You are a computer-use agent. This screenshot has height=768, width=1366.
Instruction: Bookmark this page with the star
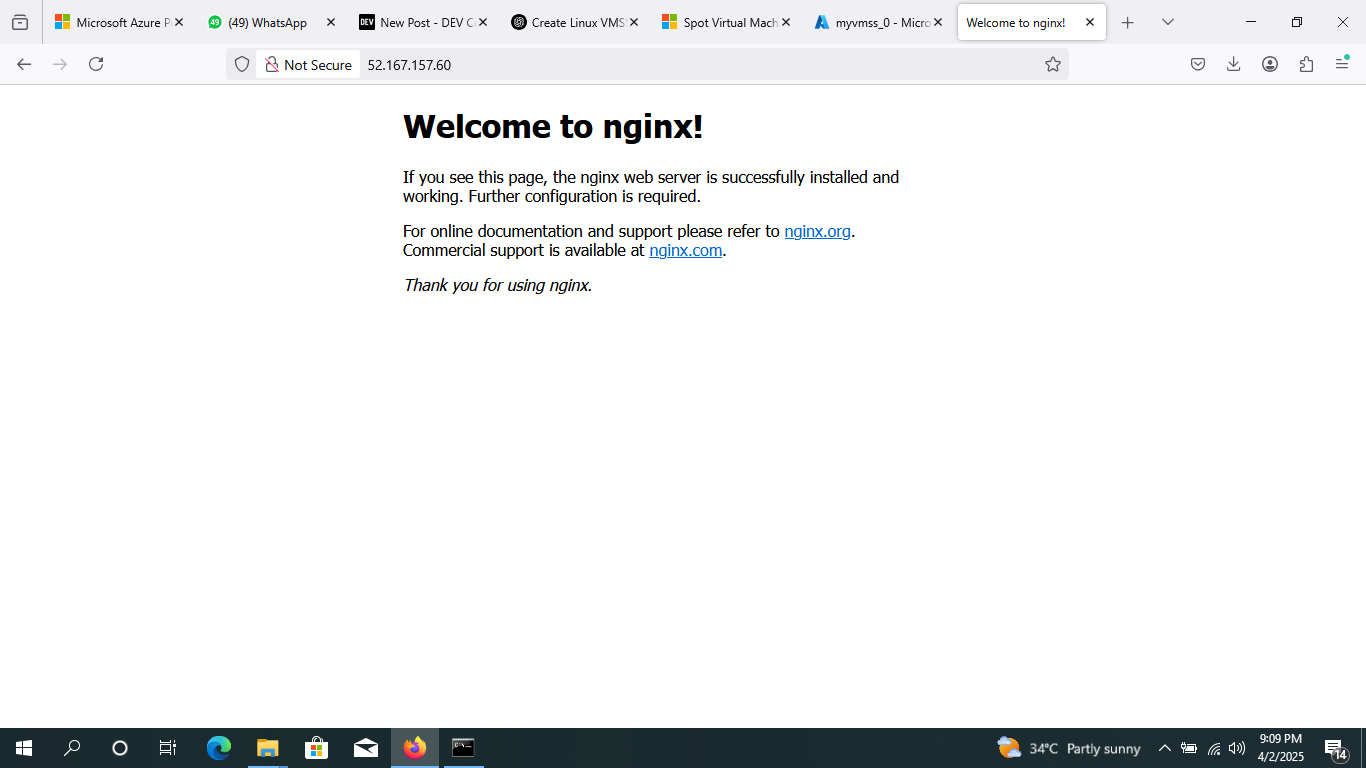point(1053,64)
